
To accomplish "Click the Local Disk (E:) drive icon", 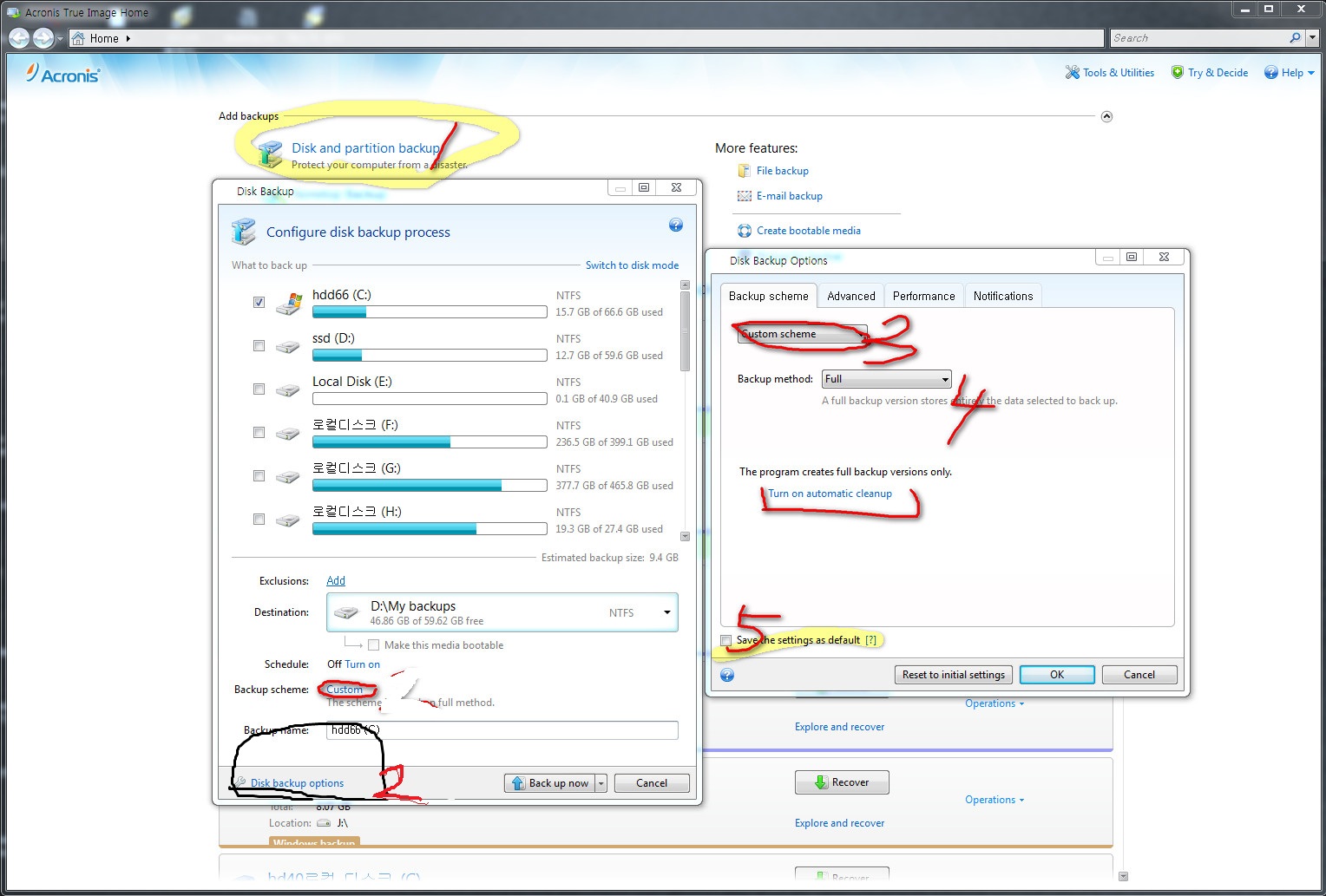I will pyautogui.click(x=287, y=390).
